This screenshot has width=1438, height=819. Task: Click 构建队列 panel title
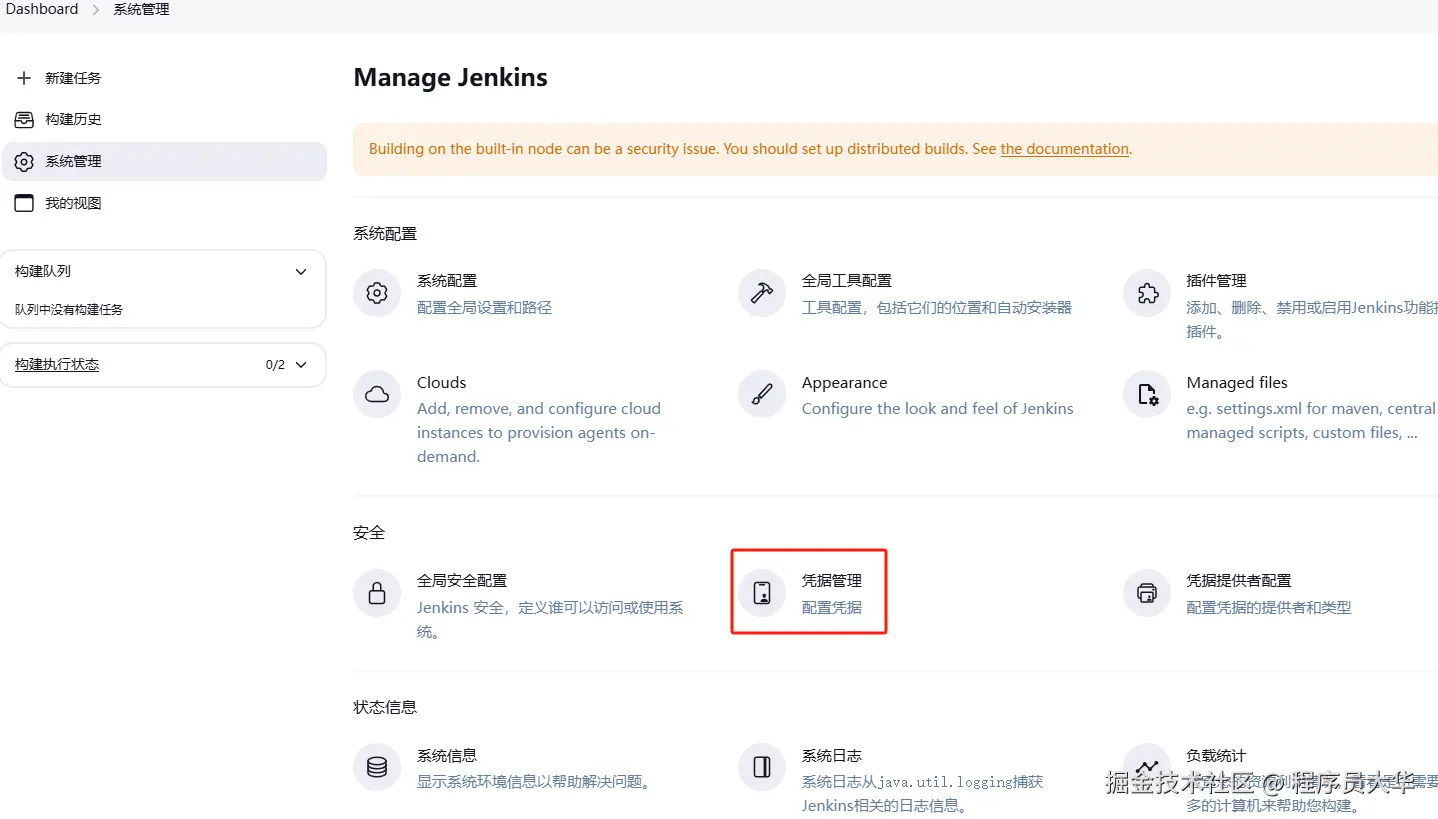click(43, 272)
